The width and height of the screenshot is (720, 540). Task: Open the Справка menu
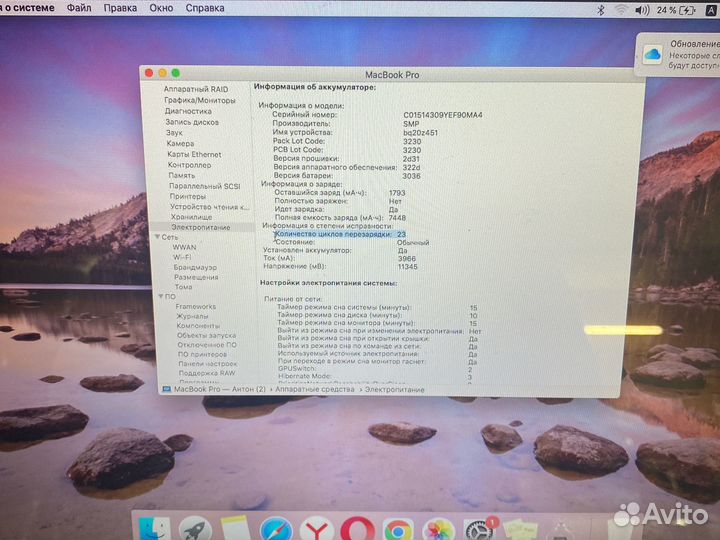point(205,8)
